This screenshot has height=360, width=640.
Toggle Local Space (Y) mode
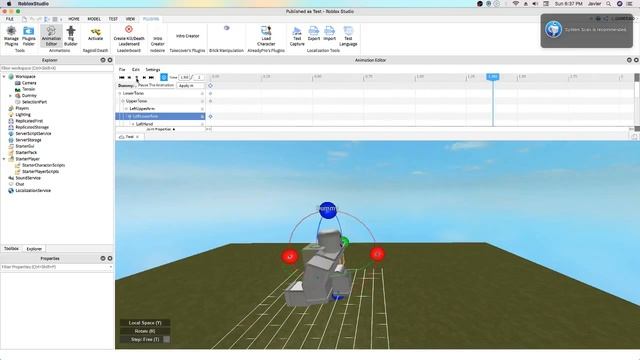tap(145, 323)
